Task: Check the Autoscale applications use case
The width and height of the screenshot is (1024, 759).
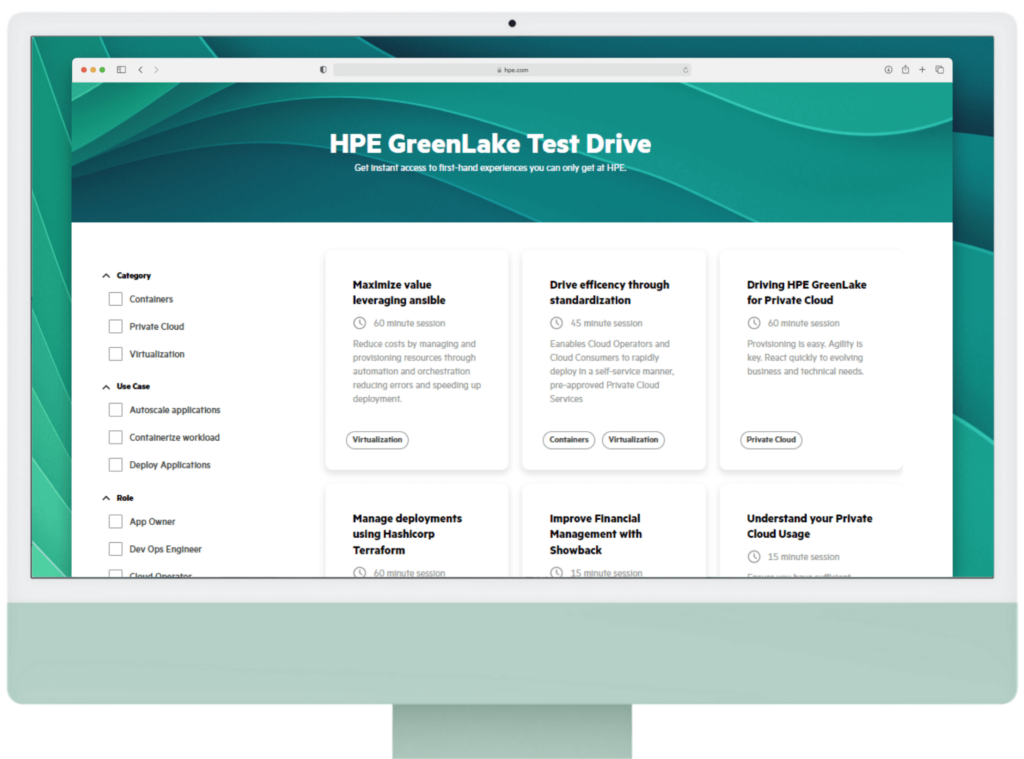Action: point(115,409)
